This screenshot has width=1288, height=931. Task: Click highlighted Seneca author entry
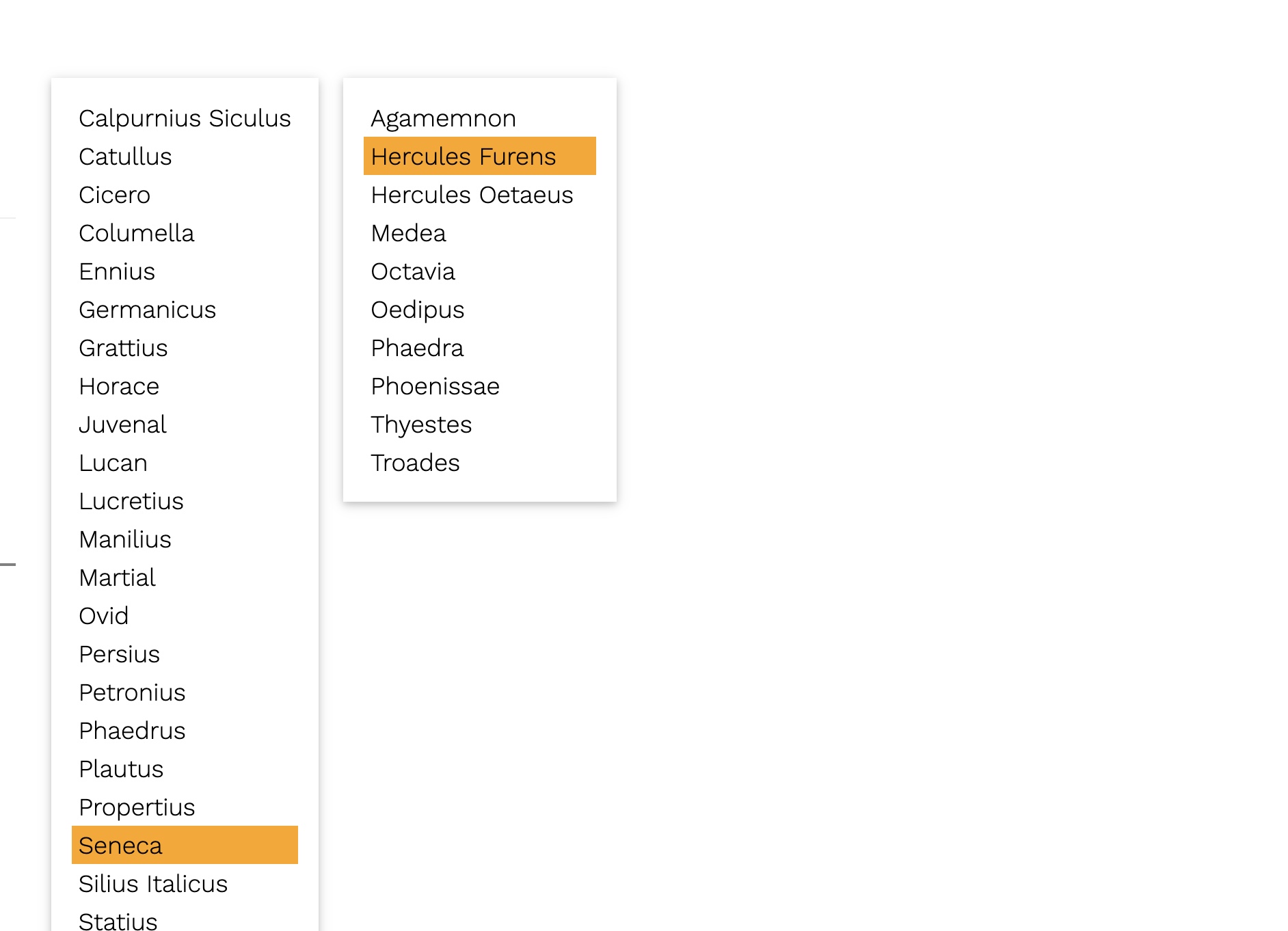click(x=120, y=846)
